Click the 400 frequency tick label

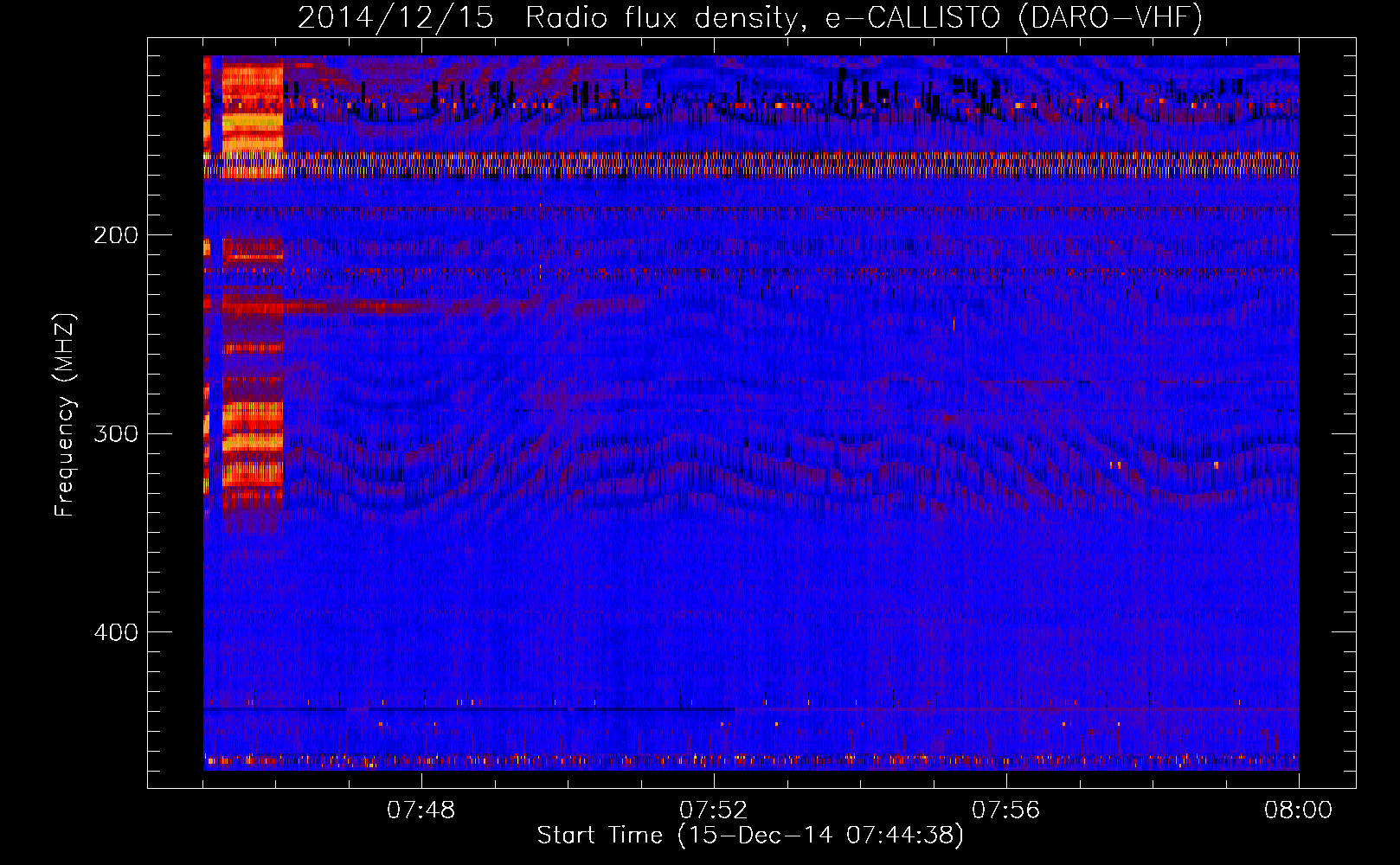116,632
